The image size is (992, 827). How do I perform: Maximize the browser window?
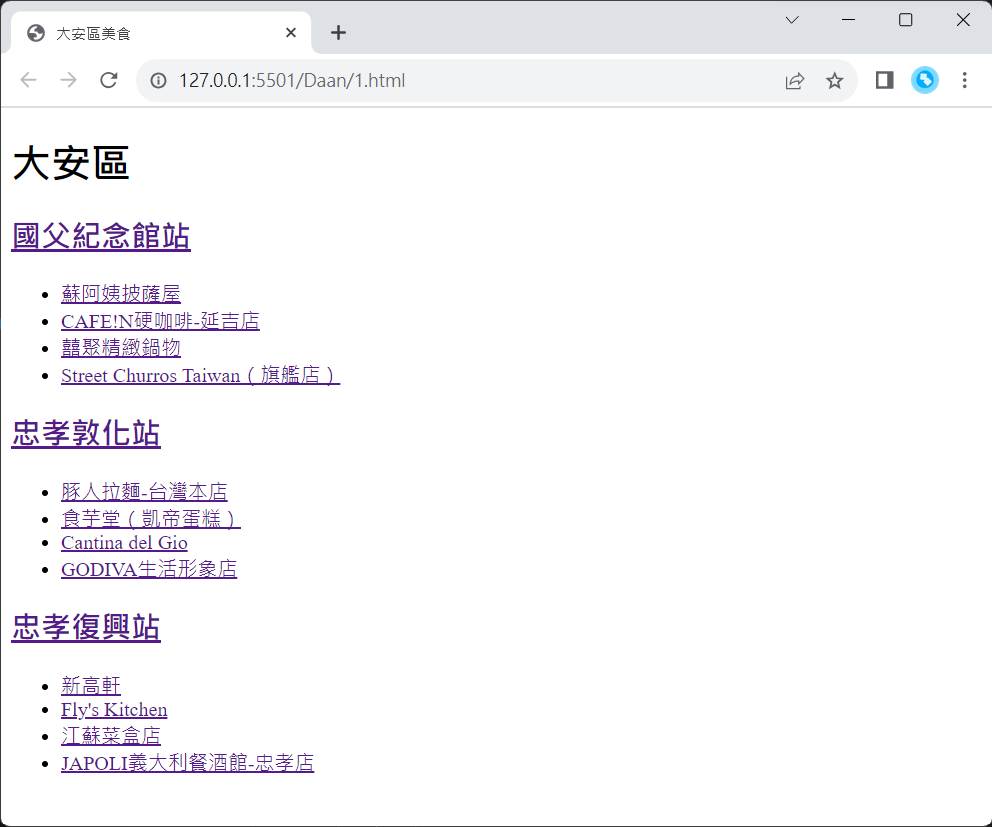tap(905, 20)
